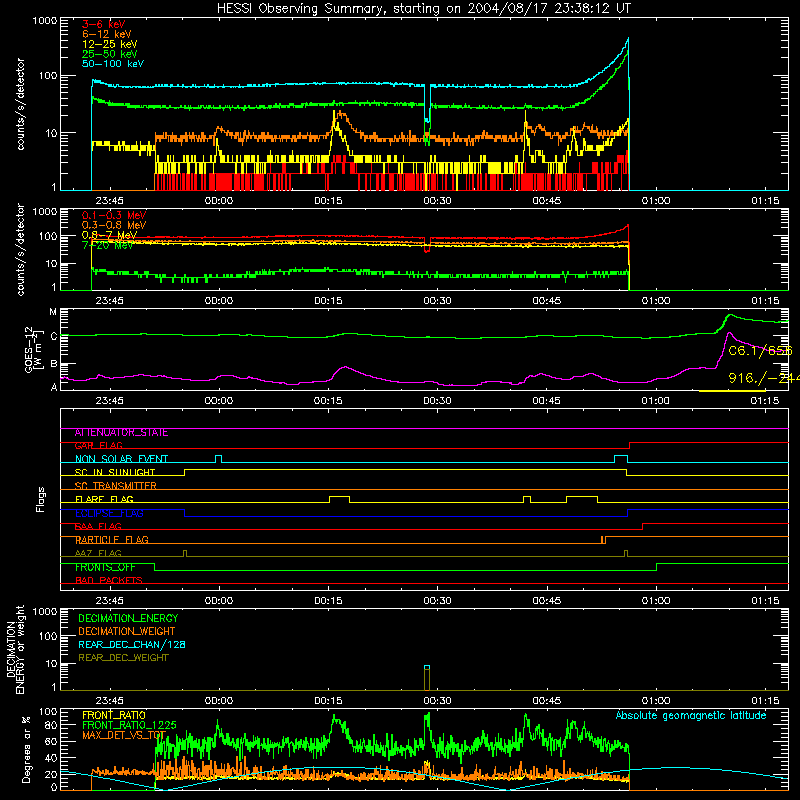Screen dimensions: 800x800
Task: Click the 0.8-7 MeV legend label
Action: point(110,235)
